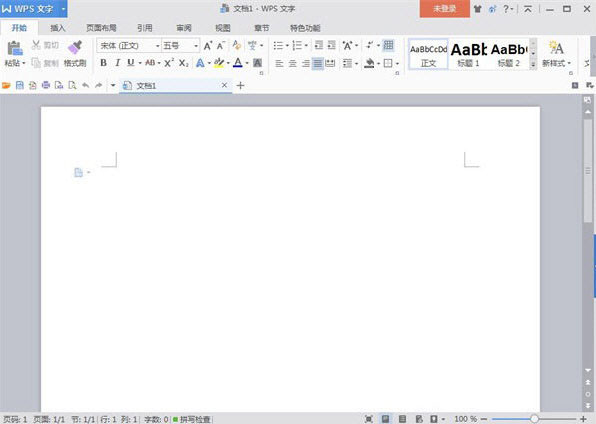Toggle justified text alignment
The height and width of the screenshot is (424, 596).
pos(317,64)
